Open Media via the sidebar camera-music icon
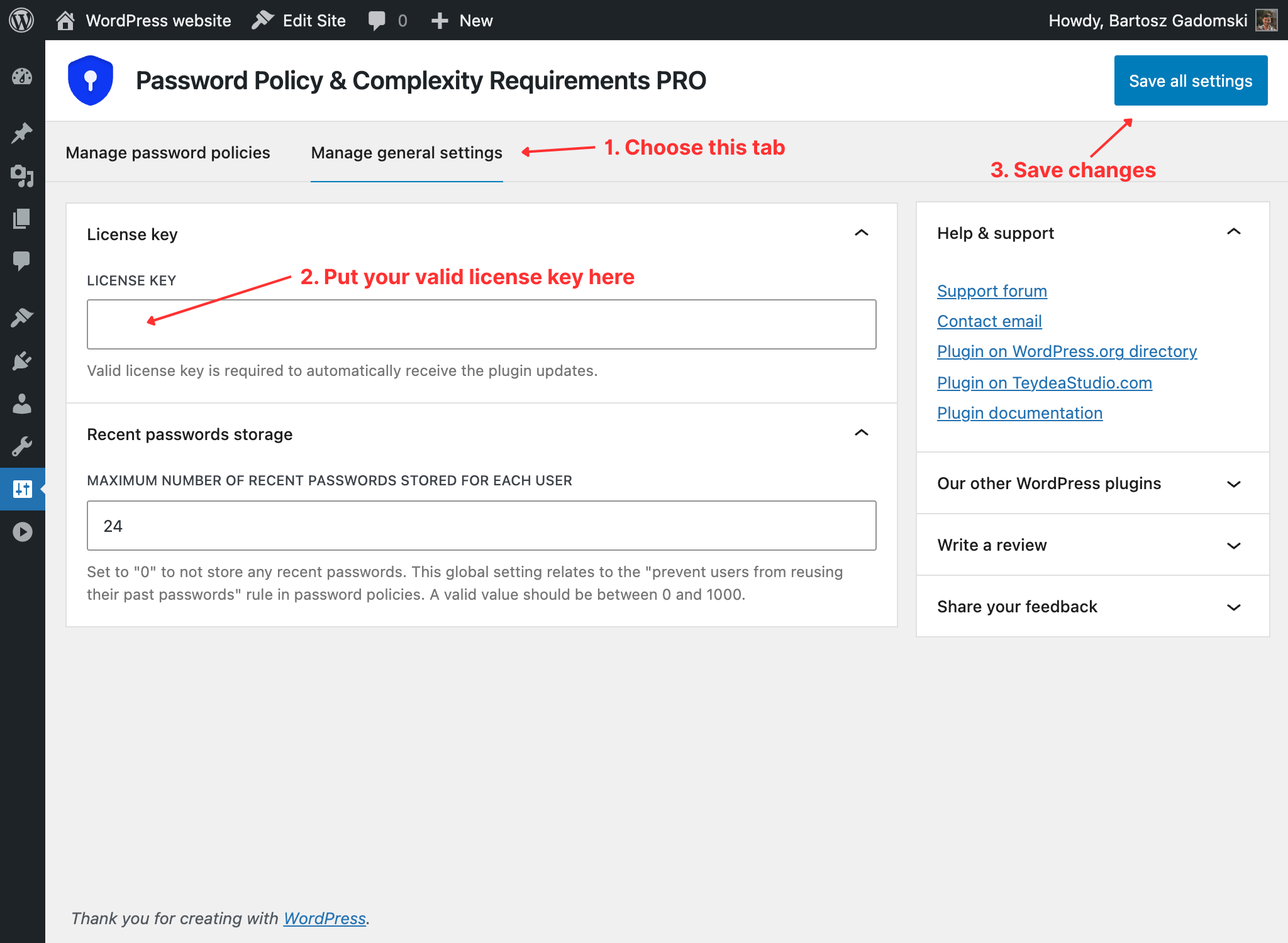 coord(22,176)
